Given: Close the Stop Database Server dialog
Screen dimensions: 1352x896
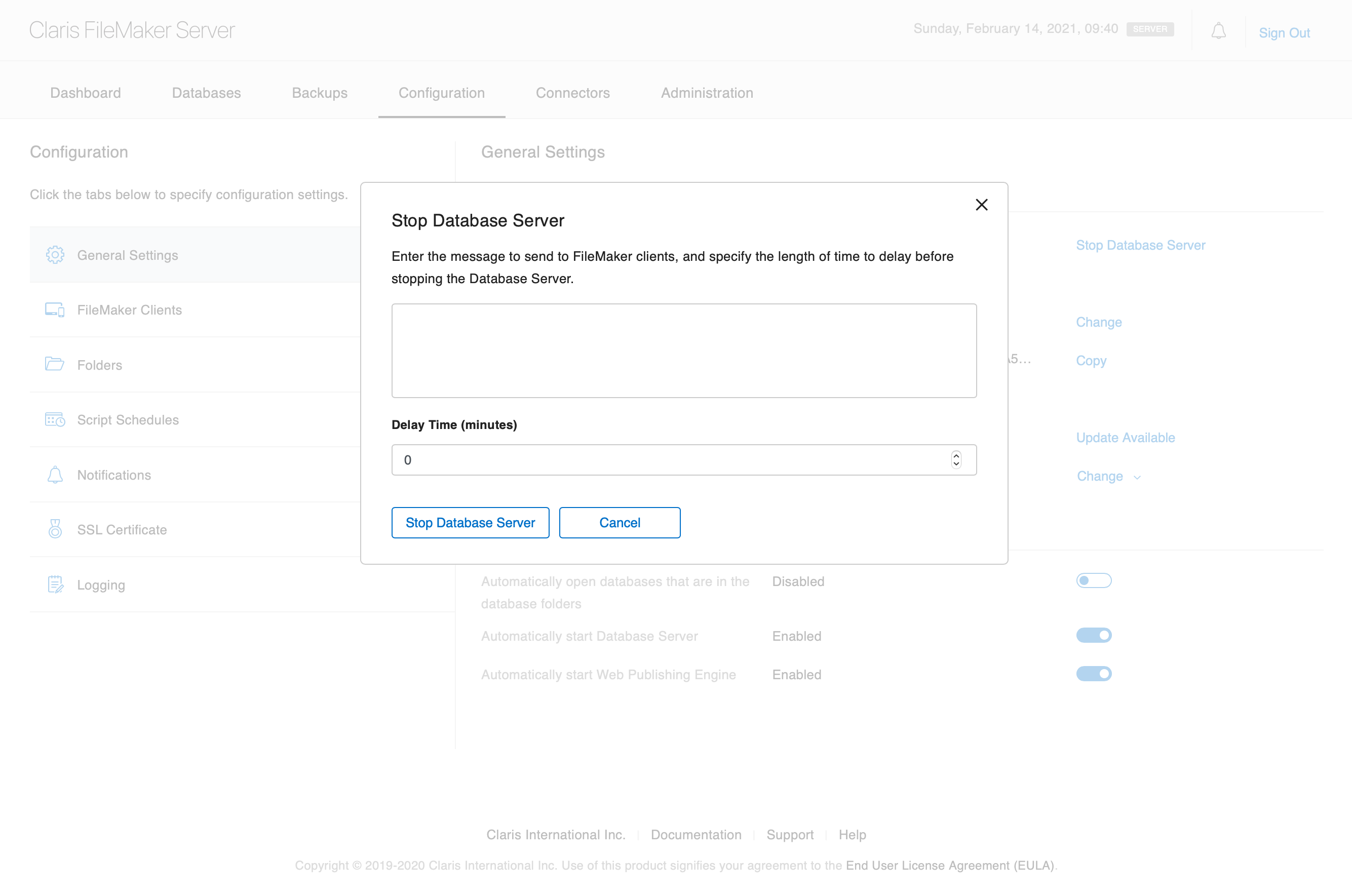Looking at the screenshot, I should (x=981, y=205).
